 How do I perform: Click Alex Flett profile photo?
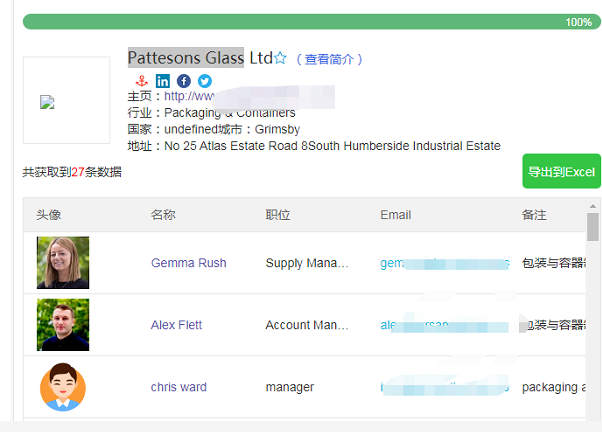click(63, 325)
